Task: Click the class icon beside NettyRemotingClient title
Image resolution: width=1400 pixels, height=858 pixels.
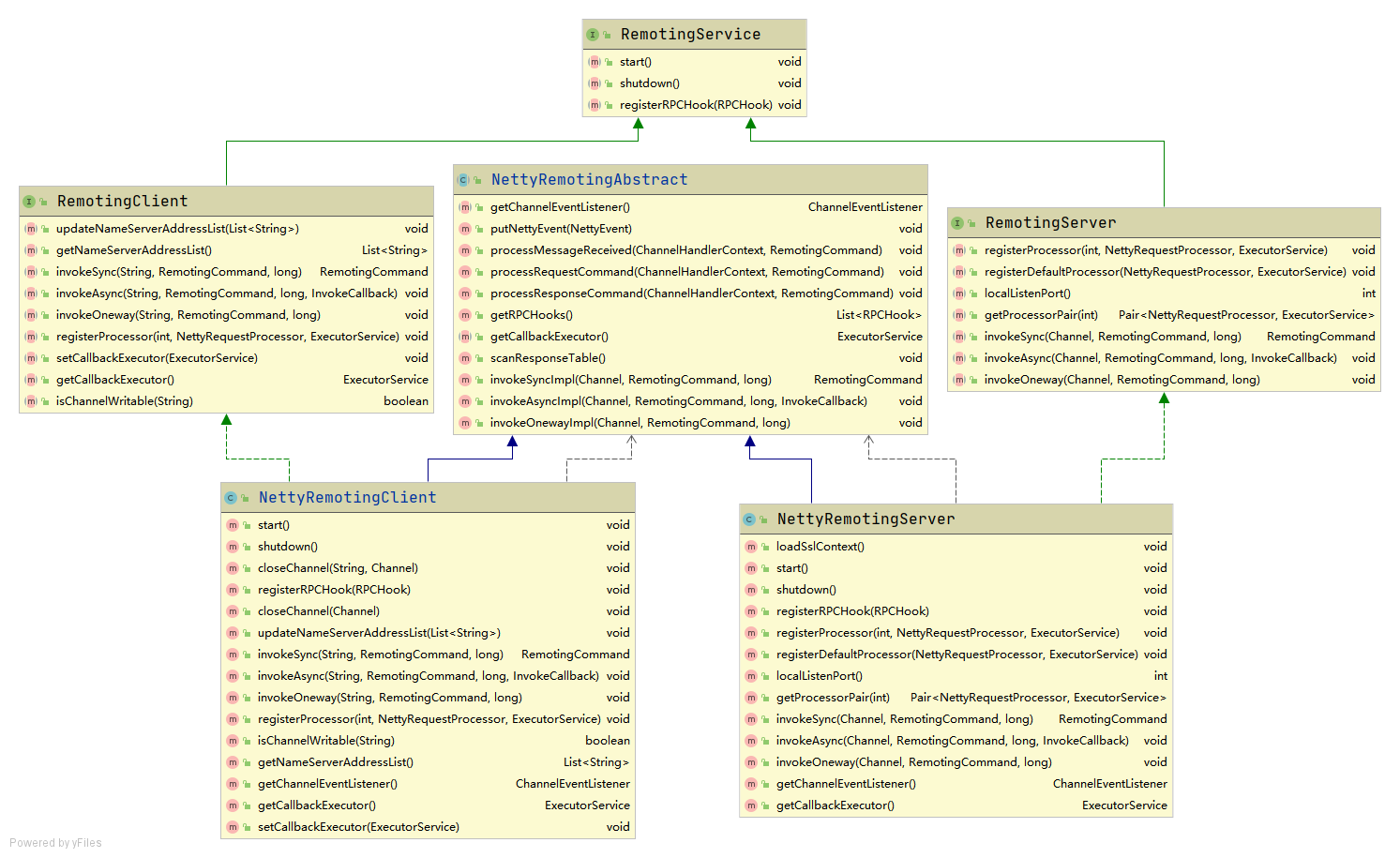Action: pyautogui.click(x=231, y=498)
